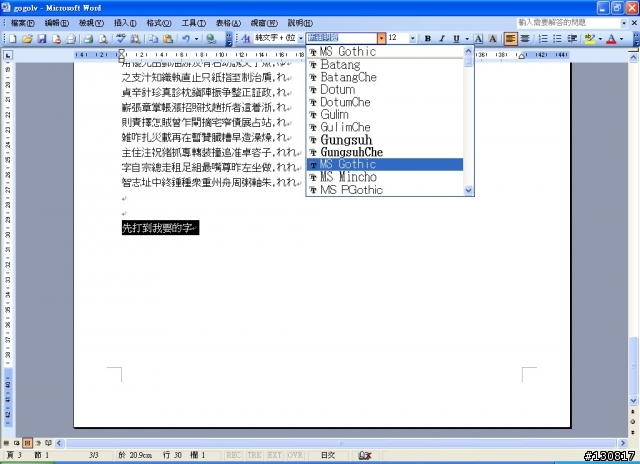The image size is (640, 464).
Task: Toggle EXT extend-selection mode
Action: pos(275,455)
